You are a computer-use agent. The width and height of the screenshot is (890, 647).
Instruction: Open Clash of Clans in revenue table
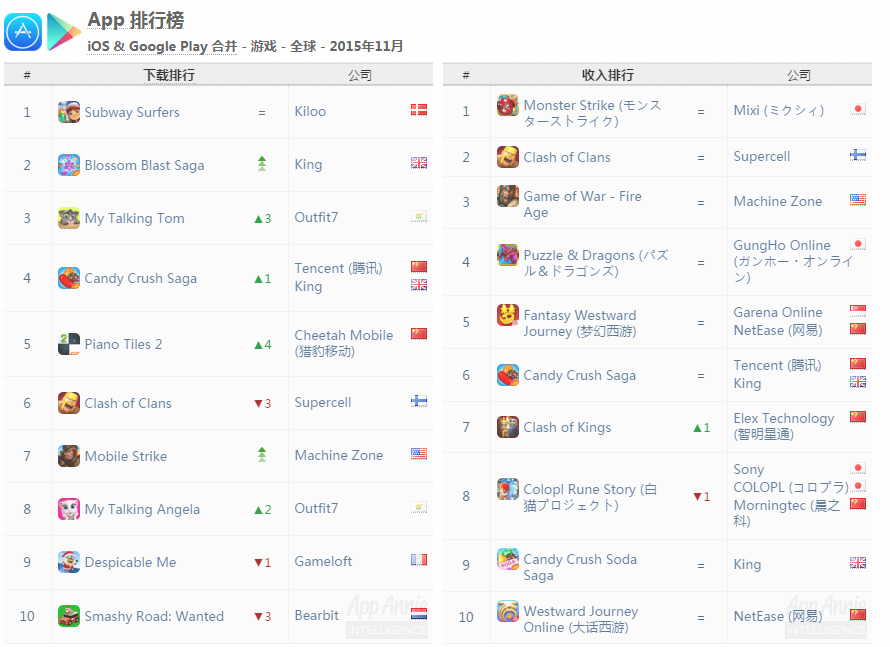click(566, 157)
